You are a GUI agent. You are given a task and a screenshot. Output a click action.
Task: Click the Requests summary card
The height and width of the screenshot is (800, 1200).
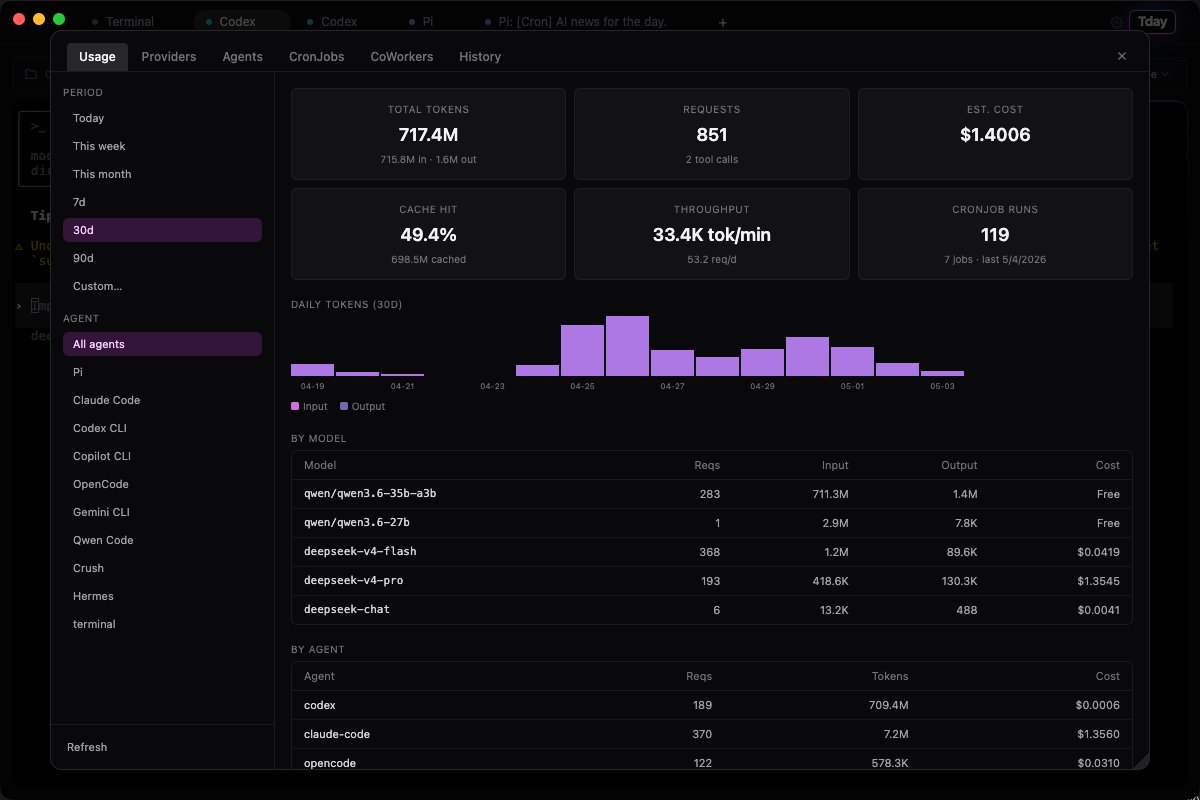pos(712,134)
